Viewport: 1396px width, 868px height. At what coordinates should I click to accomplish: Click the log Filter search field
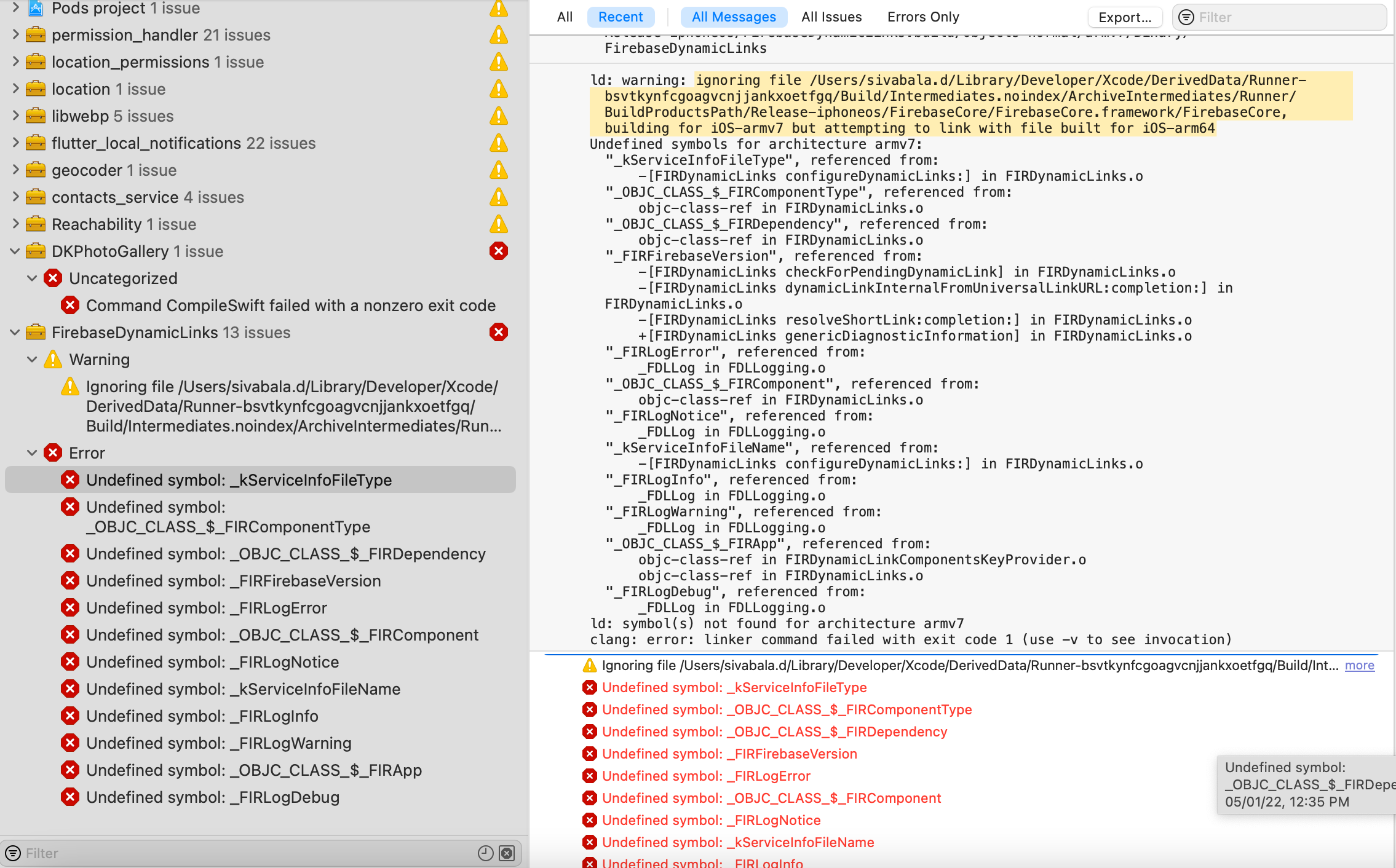pyautogui.click(x=1279, y=17)
